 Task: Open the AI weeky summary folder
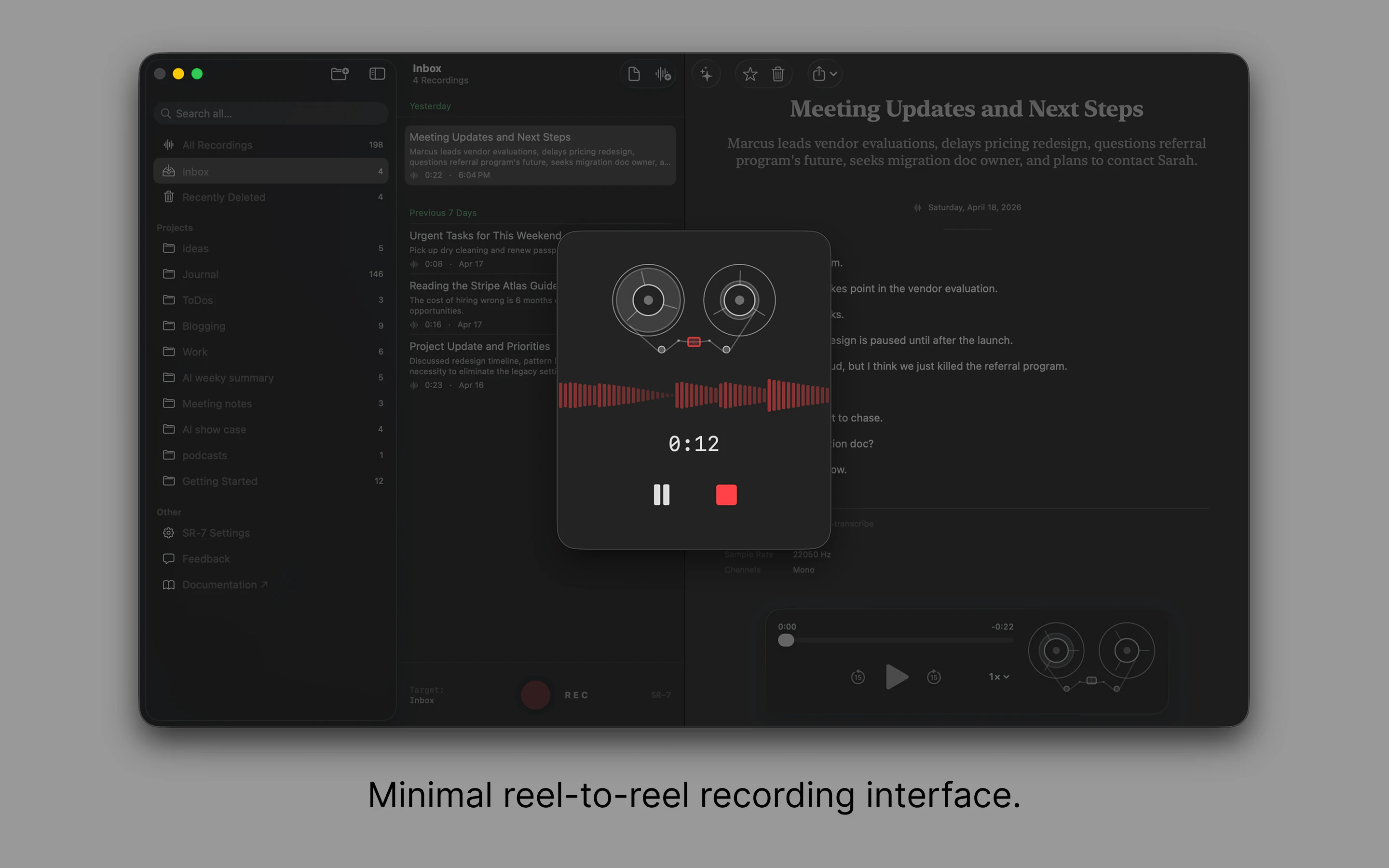[271, 377]
